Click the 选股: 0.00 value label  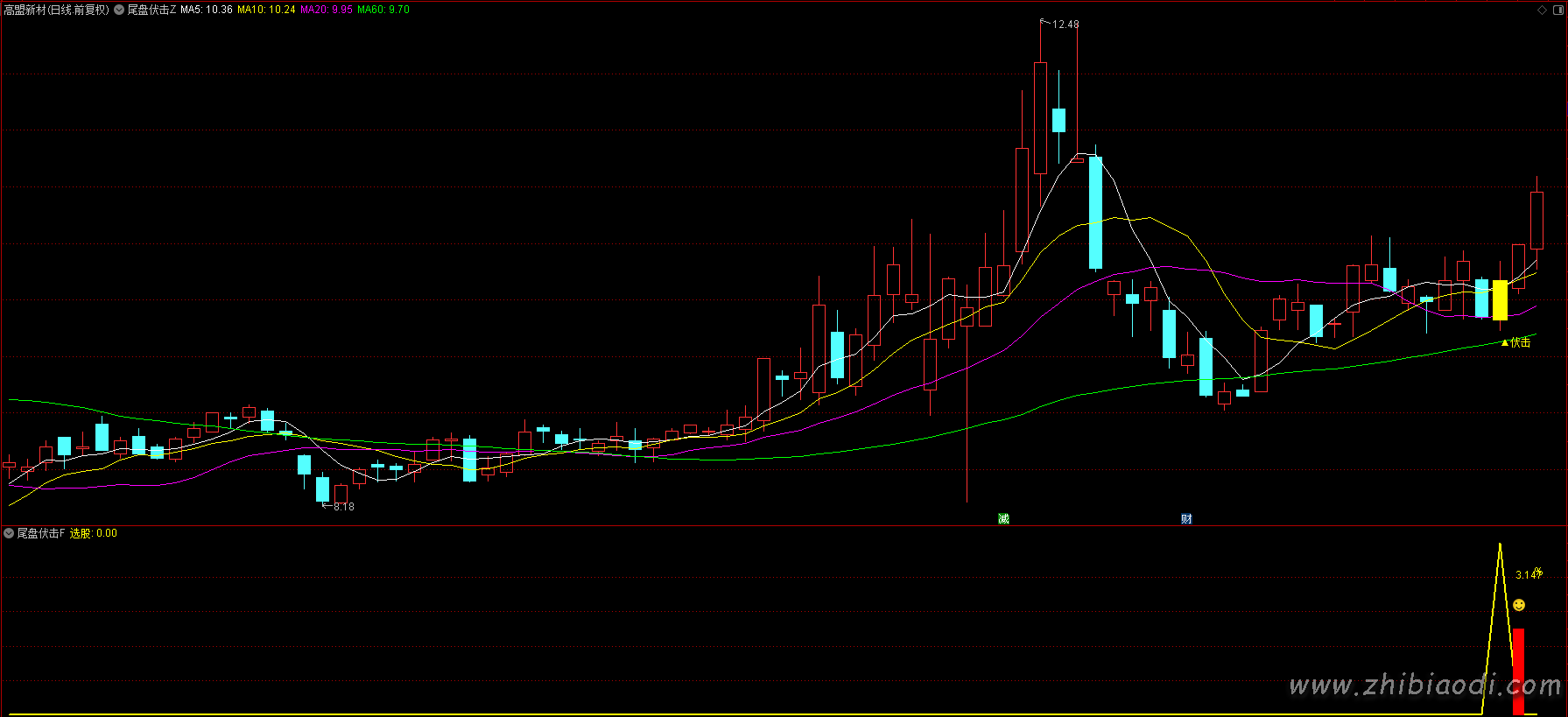tap(94, 533)
